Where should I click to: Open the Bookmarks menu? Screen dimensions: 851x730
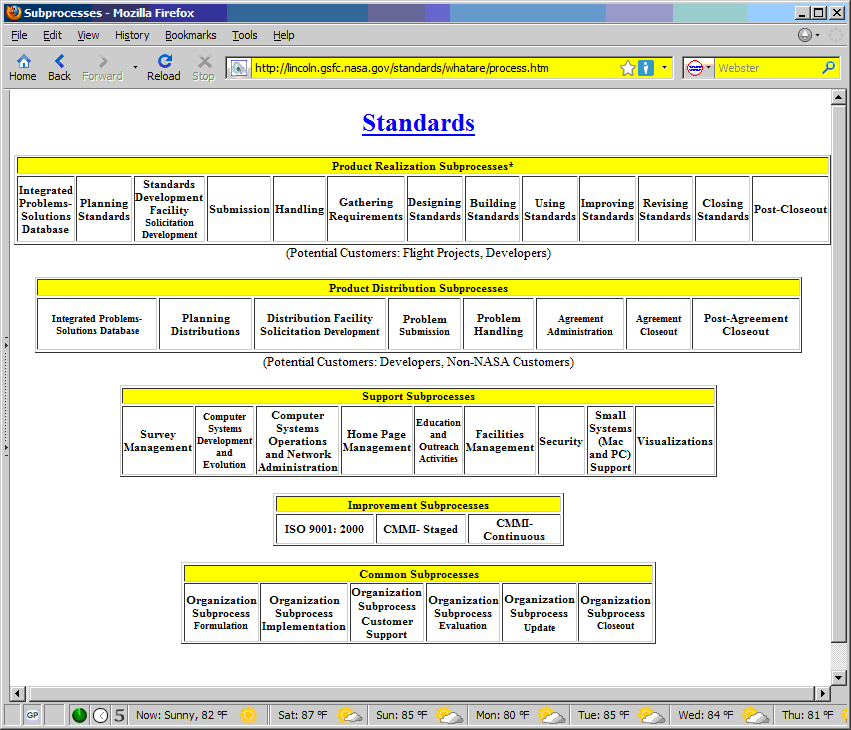190,35
